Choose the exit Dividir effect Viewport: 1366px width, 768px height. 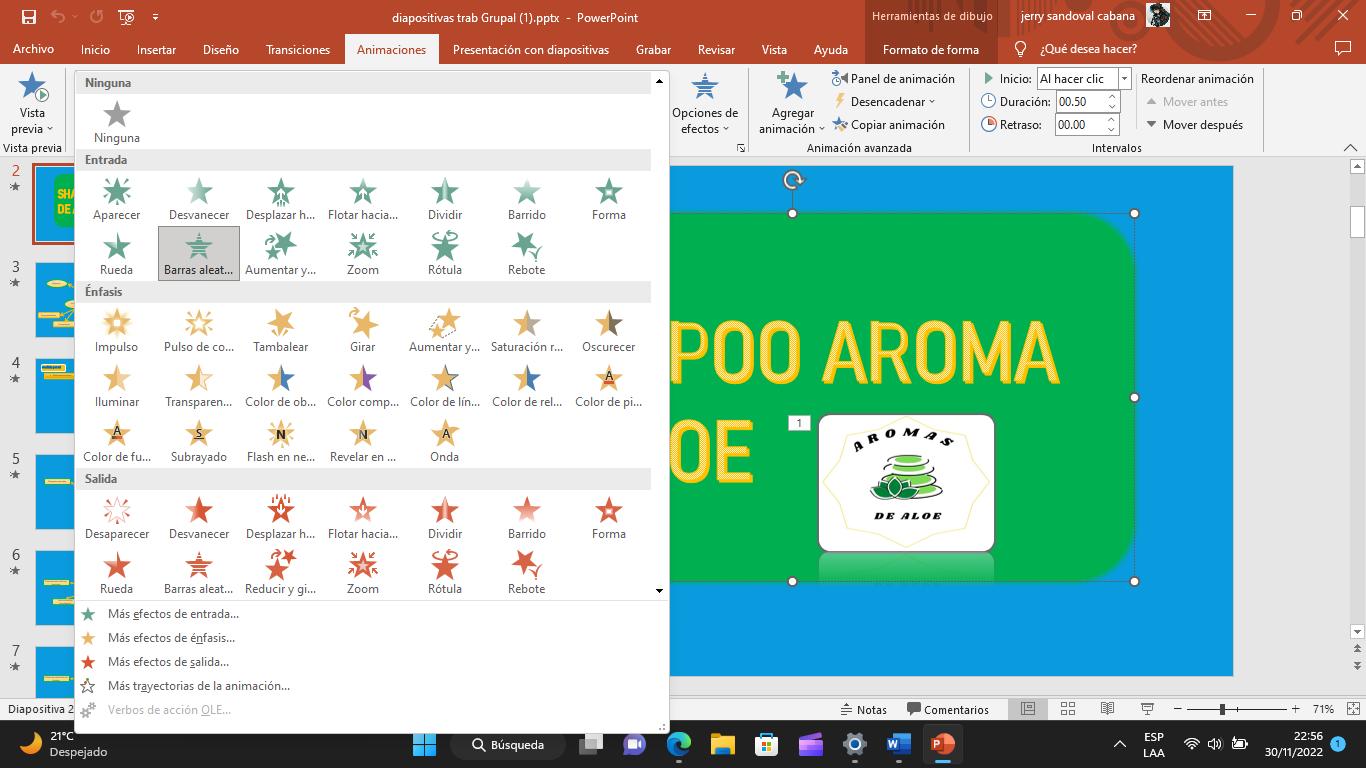445,517
